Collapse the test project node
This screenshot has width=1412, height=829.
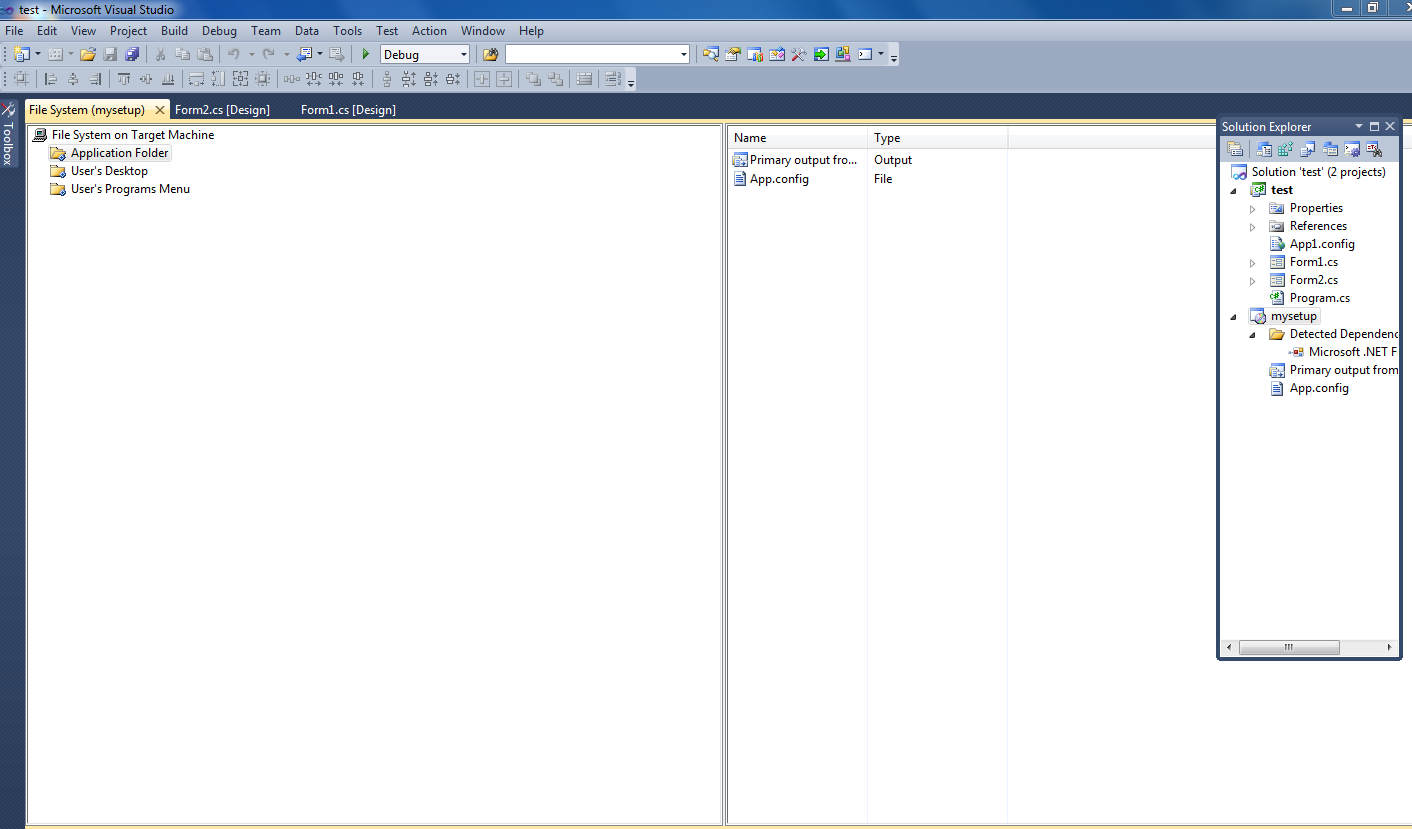click(1232, 189)
